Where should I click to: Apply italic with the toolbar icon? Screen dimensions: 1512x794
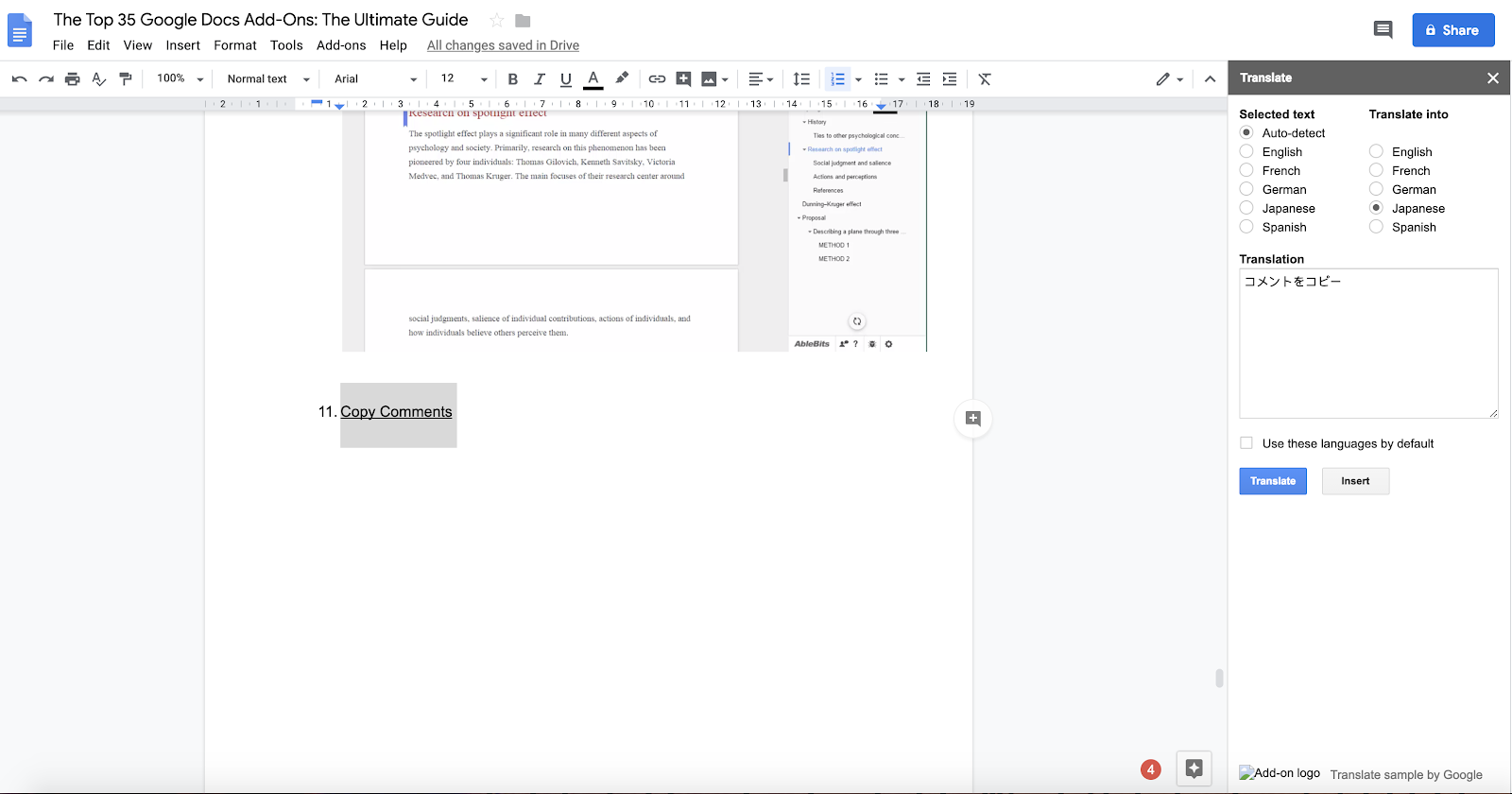coord(540,79)
